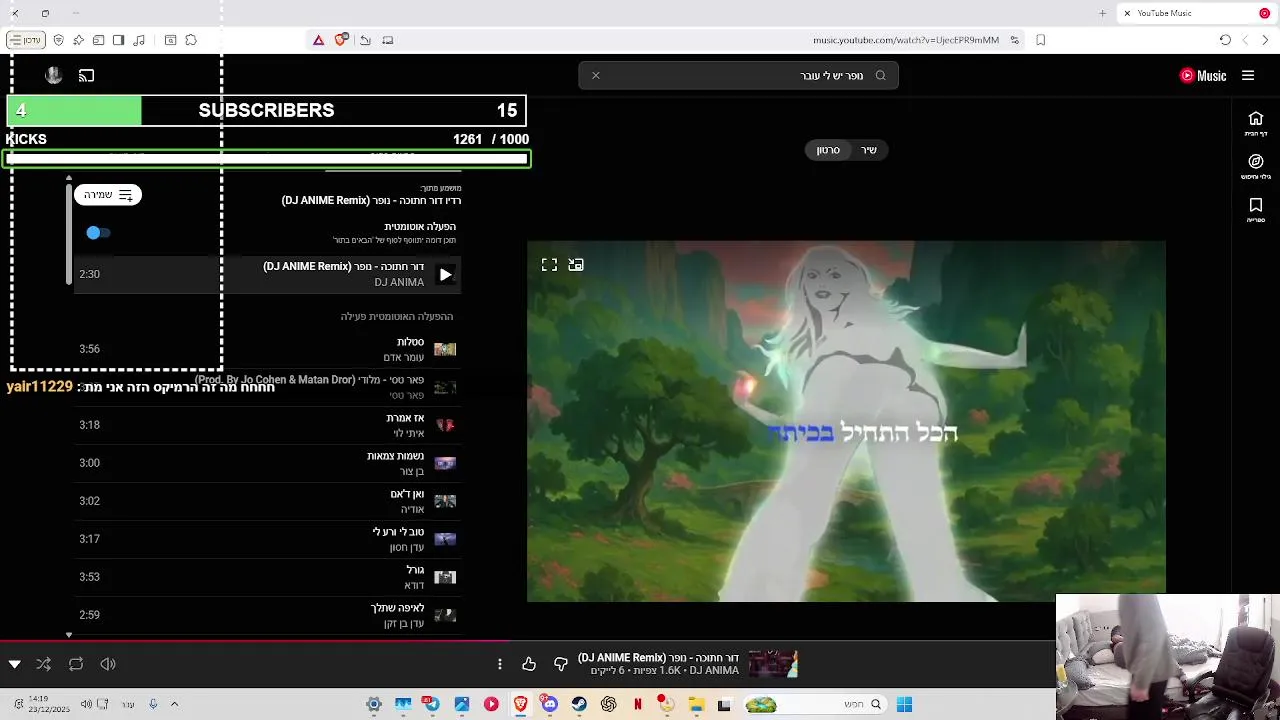
Task: Open miniplayer from the video overlay
Action: [576, 265]
